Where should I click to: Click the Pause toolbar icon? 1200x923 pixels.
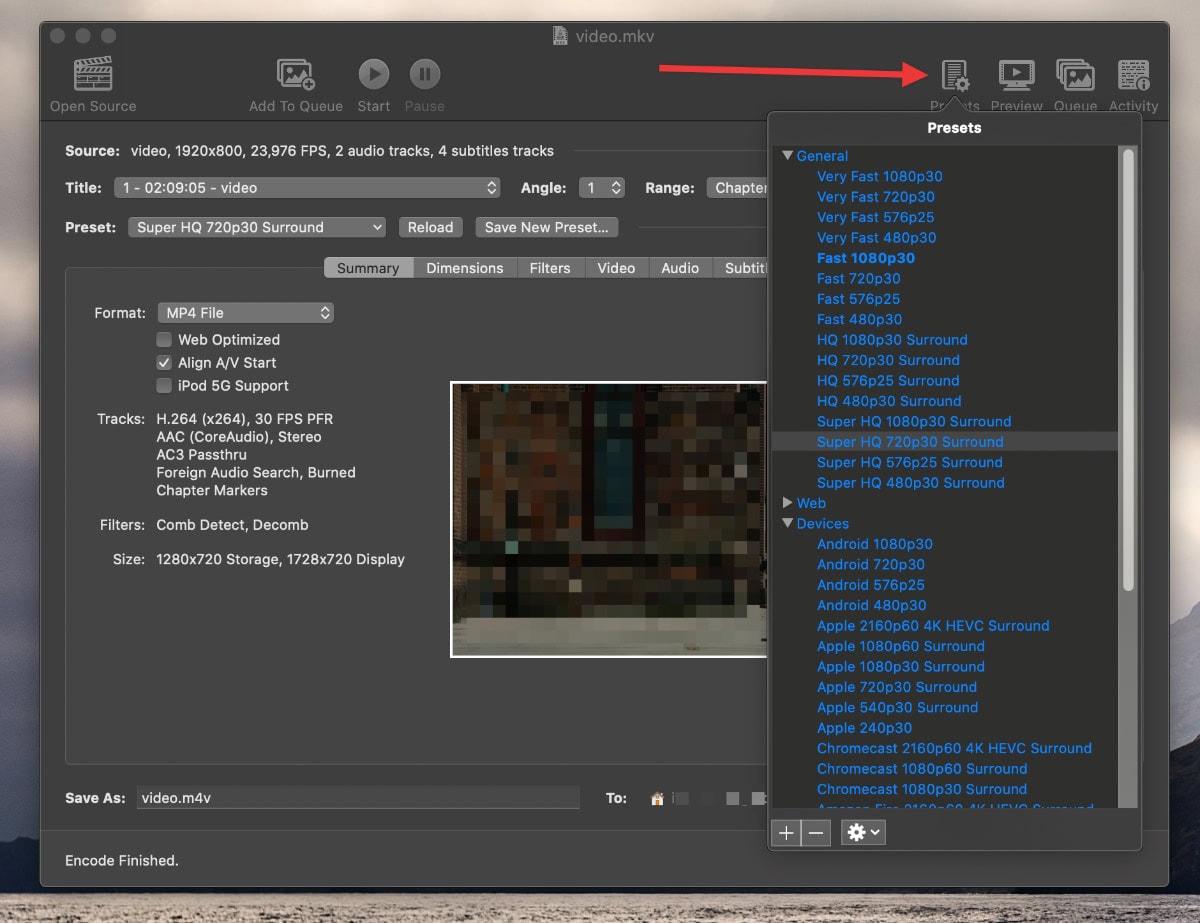click(425, 74)
